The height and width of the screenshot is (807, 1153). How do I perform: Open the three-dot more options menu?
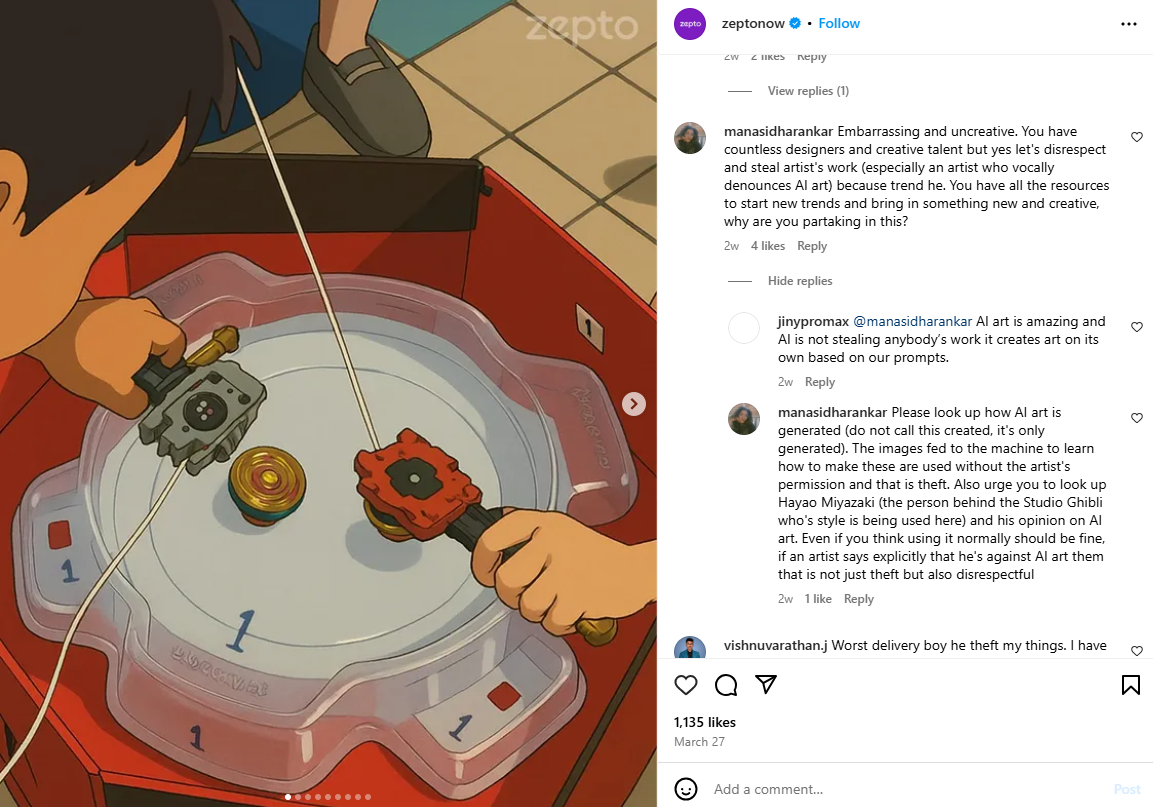point(1129,24)
